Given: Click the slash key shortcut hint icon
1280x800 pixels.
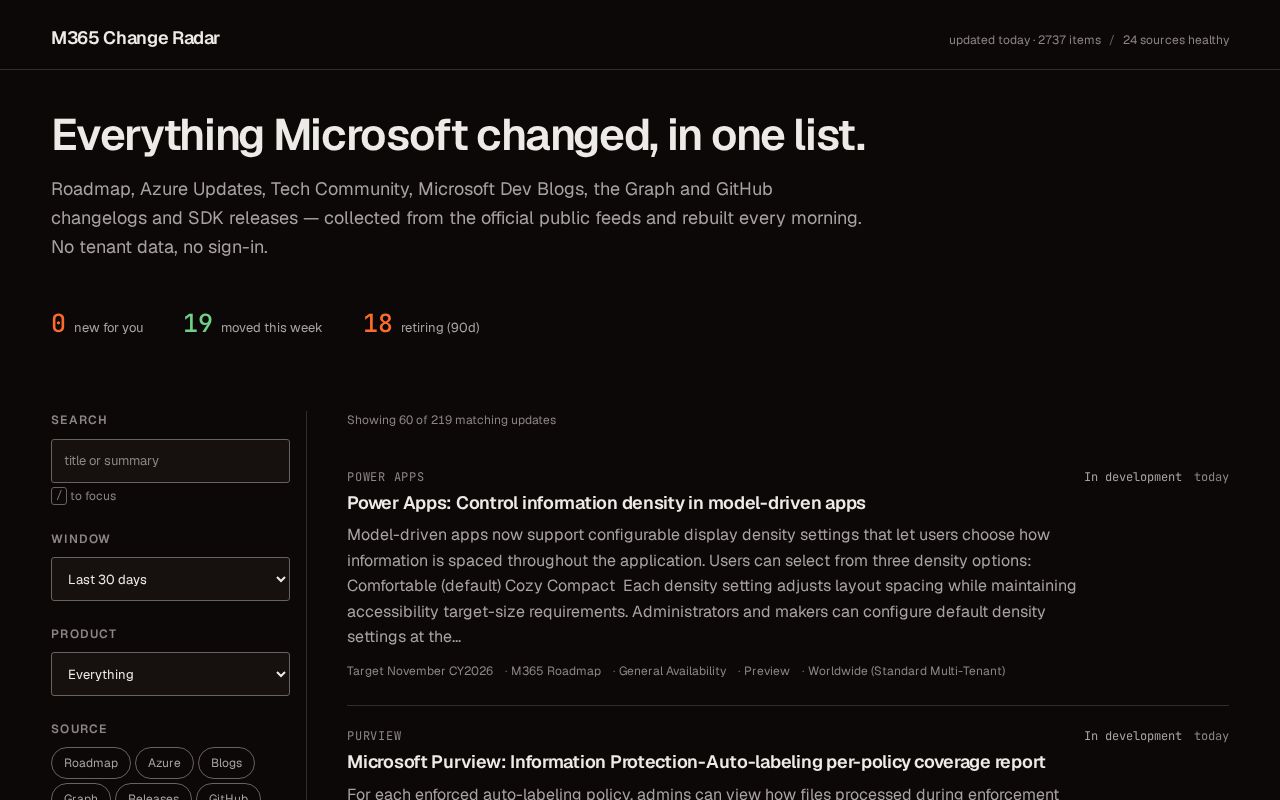Looking at the screenshot, I should [x=59, y=496].
